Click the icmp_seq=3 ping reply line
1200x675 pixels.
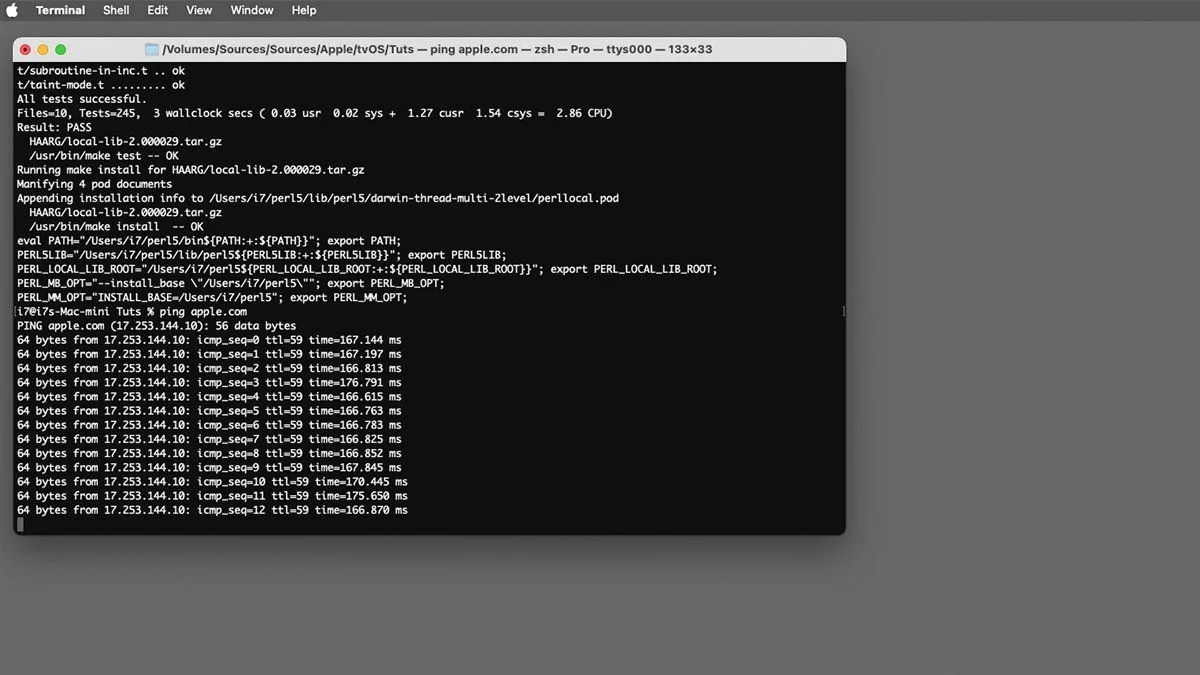209,382
